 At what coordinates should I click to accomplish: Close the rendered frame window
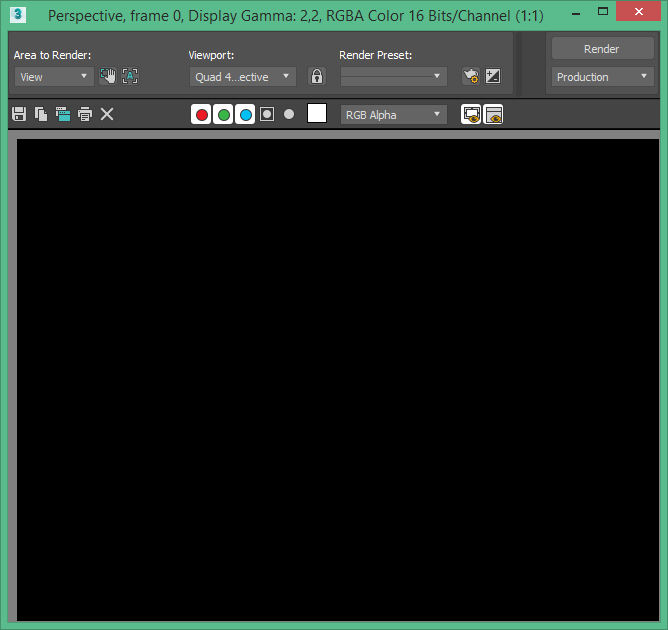point(638,12)
